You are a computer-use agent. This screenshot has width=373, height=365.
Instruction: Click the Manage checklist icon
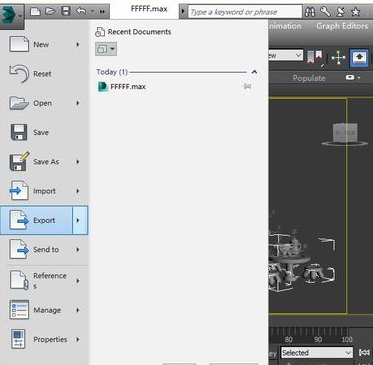19,310
